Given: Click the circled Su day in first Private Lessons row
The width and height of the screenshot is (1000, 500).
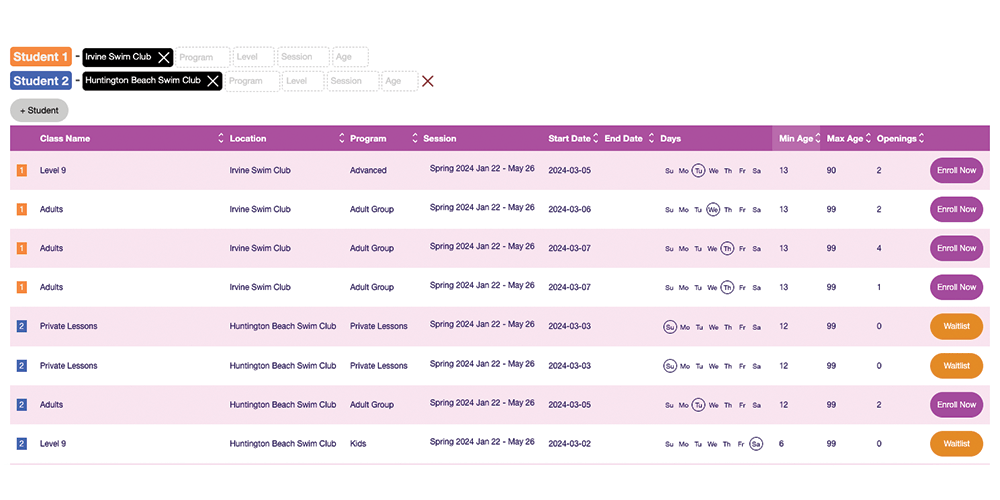Looking at the screenshot, I should (x=669, y=327).
